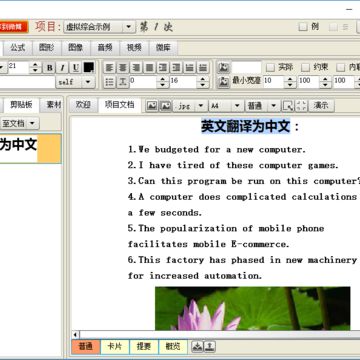Click the seventh paragraph spacing icon
The width and height of the screenshot is (360, 360).
tap(189, 68)
